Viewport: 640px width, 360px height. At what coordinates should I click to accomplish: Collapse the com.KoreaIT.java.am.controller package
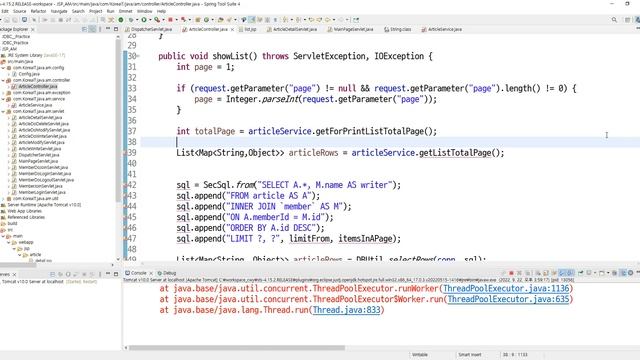pos(3,80)
